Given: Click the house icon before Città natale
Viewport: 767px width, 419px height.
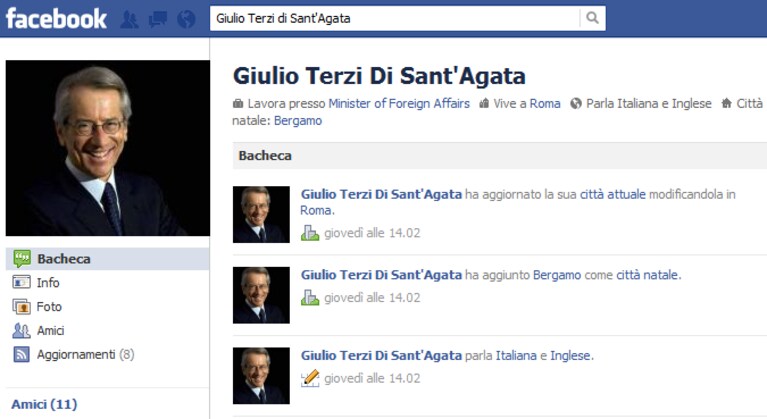Looking at the screenshot, I should [x=726, y=103].
